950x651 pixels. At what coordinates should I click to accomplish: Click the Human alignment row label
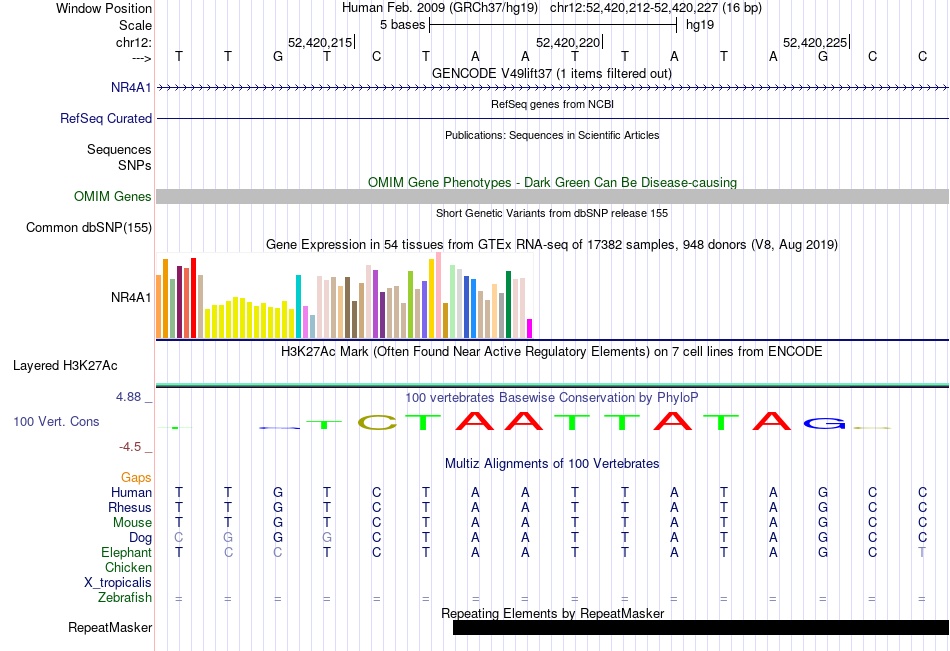(131, 492)
